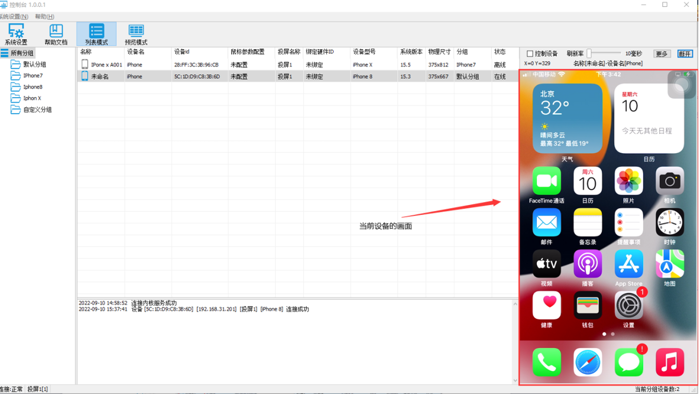Viewport: 699px width, 394px height.
Task: Select the Iphone8 group folder
Action: 27,87
